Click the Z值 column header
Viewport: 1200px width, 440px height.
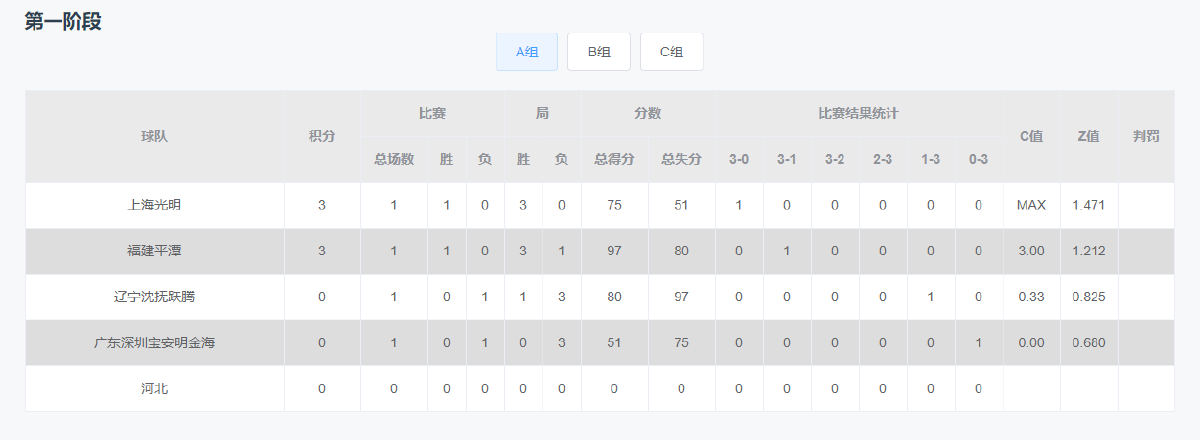[1089, 137]
